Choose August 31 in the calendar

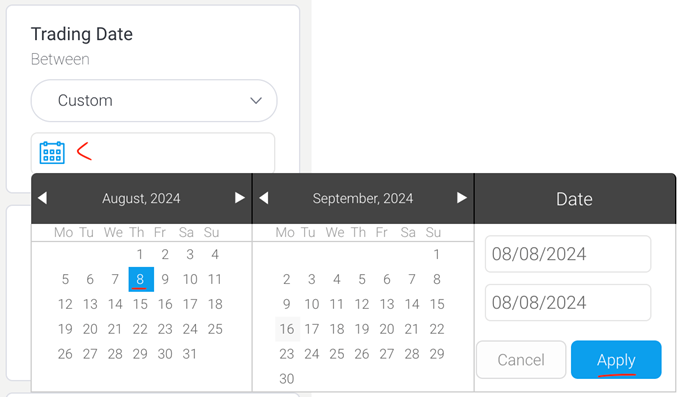click(x=190, y=354)
